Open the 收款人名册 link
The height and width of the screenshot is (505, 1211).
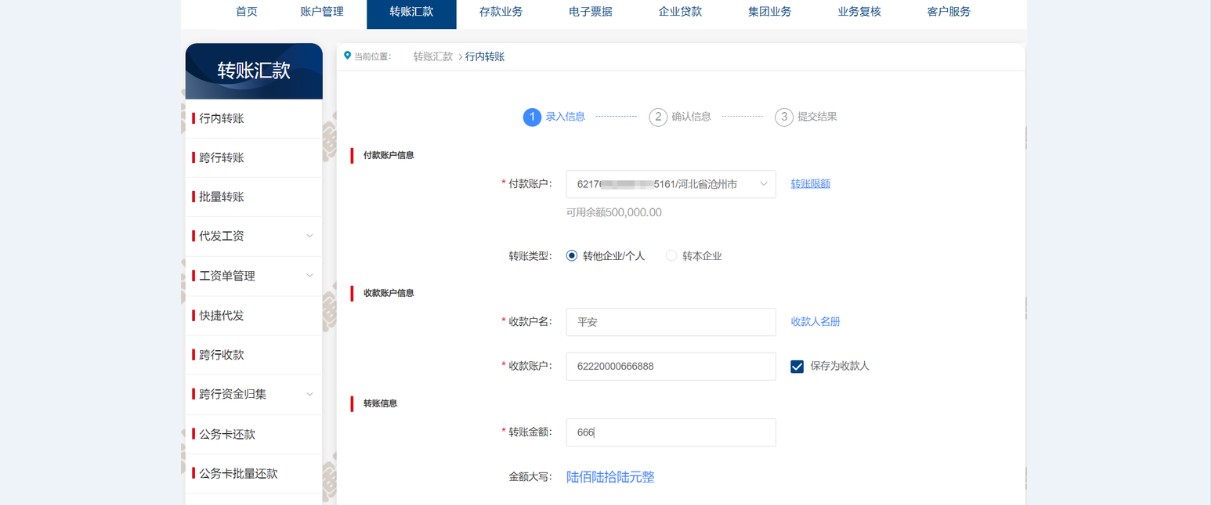(x=816, y=322)
